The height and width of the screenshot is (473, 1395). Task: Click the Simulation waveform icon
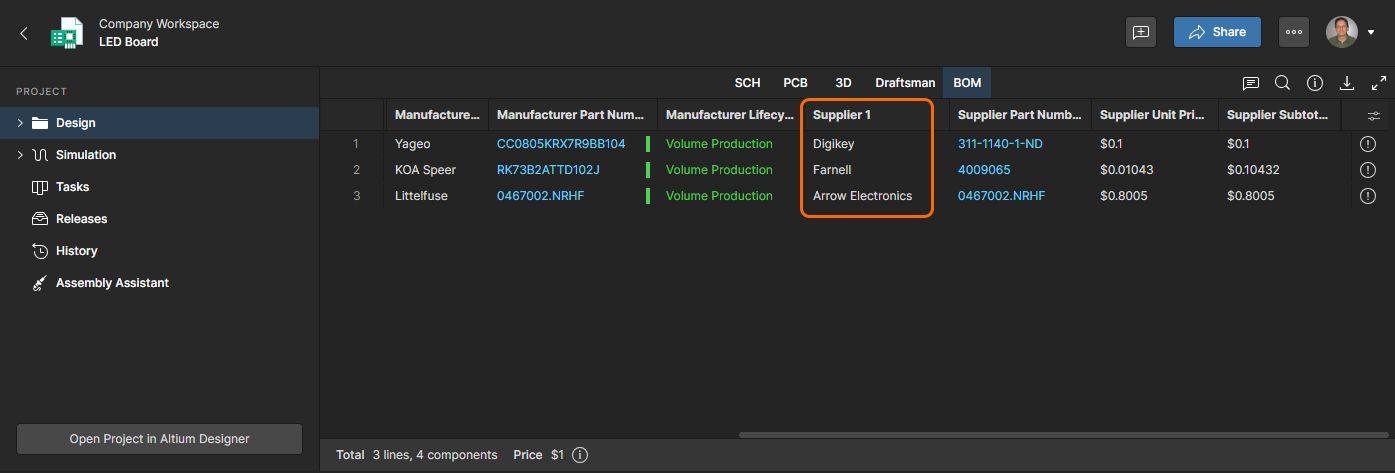tap(40, 155)
